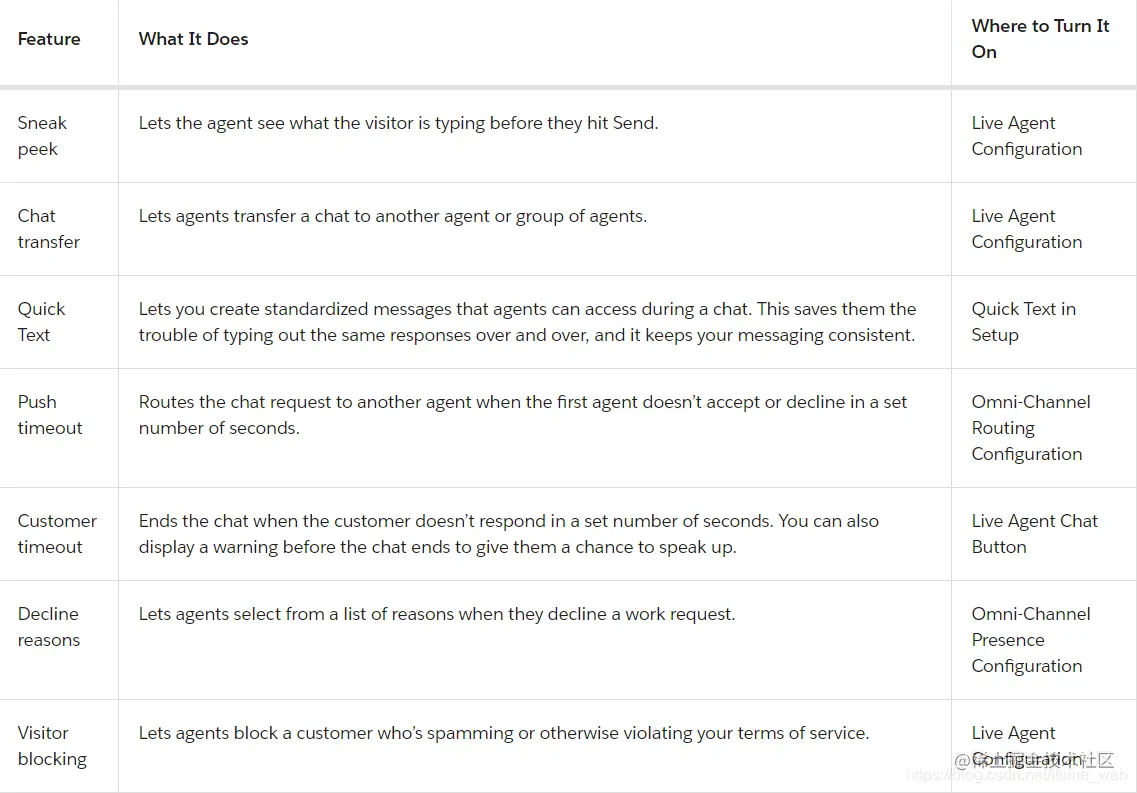The image size is (1137, 793).
Task: Click the Quick Text in Setup cell
Action: pos(1023,322)
